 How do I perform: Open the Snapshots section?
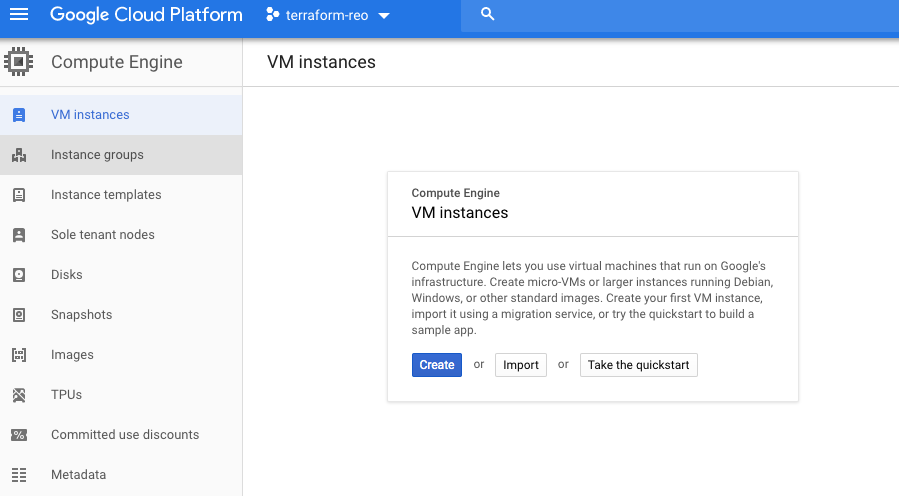[121, 315]
